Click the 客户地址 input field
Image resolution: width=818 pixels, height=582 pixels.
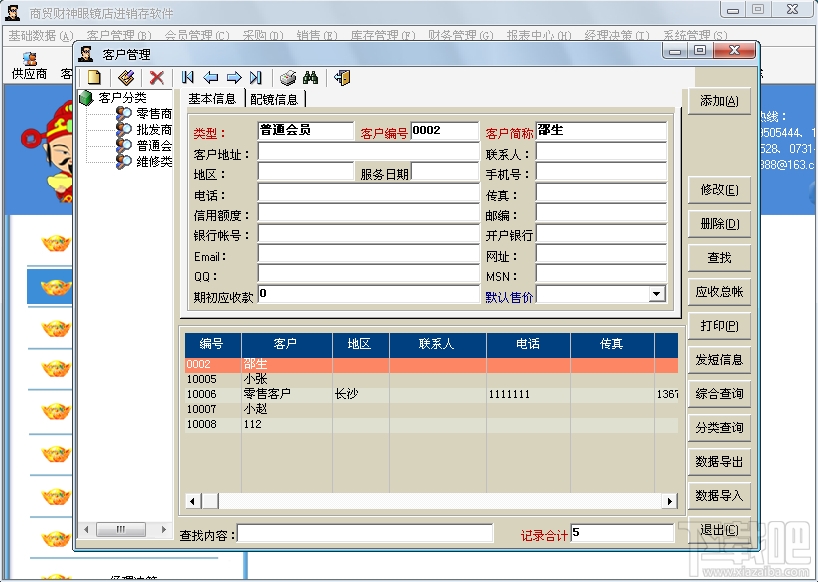(368, 152)
